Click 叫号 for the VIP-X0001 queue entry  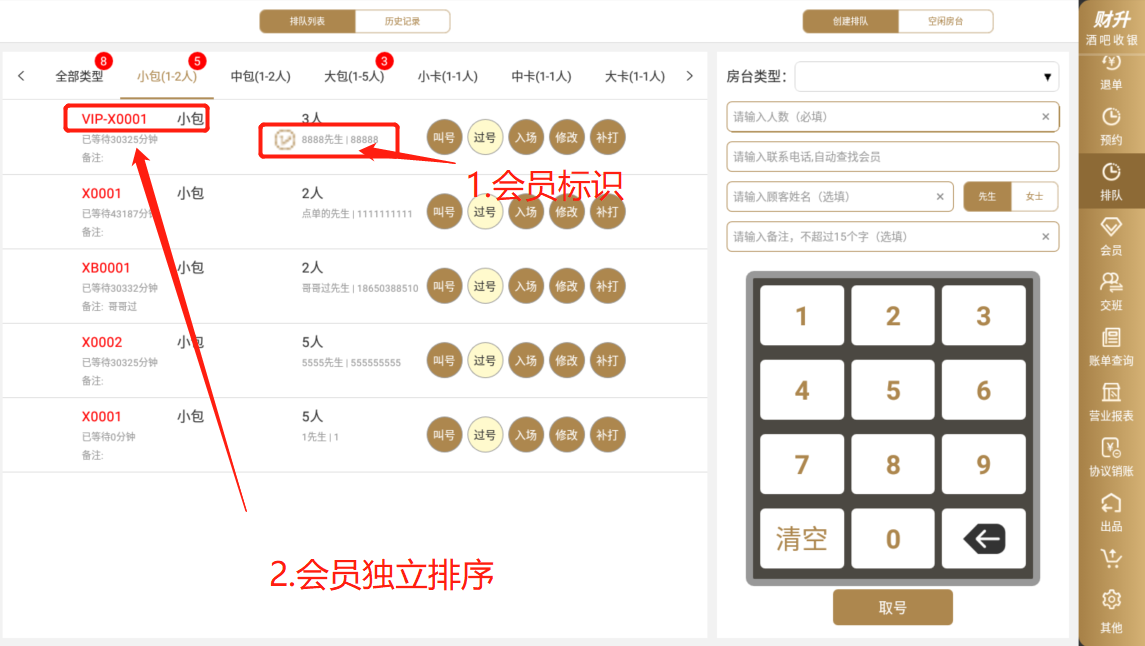point(444,137)
